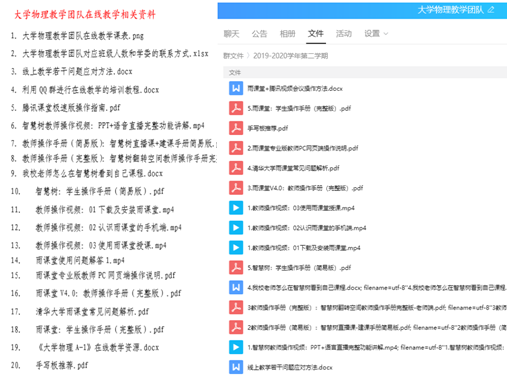508x380 pixels.
Task: Open file name 3教师操作手册（完整版）智慧树翻转空间
Action: [x=377, y=308]
